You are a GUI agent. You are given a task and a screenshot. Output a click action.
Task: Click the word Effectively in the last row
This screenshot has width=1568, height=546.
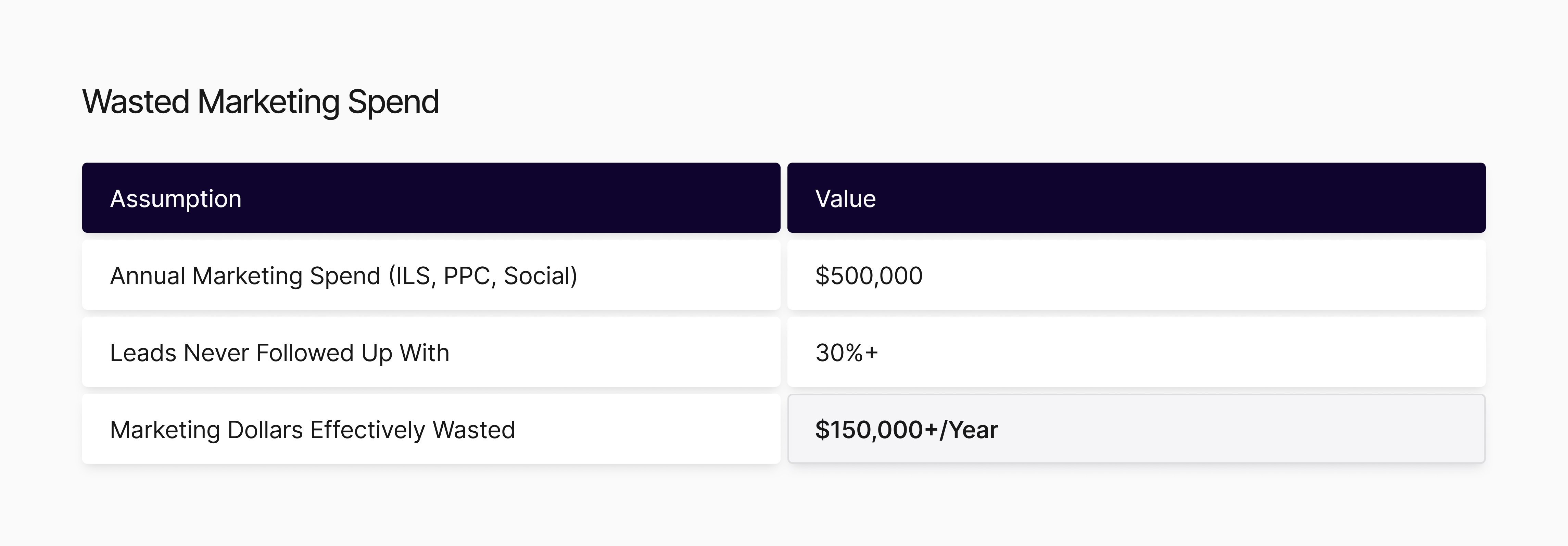click(367, 430)
